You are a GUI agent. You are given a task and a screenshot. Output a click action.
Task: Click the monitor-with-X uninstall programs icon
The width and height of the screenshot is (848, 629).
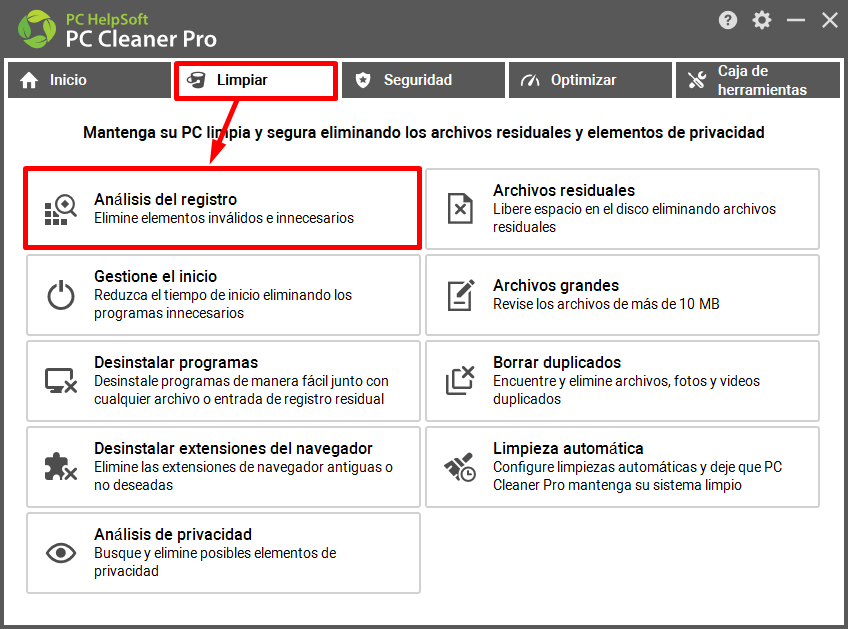point(61,381)
